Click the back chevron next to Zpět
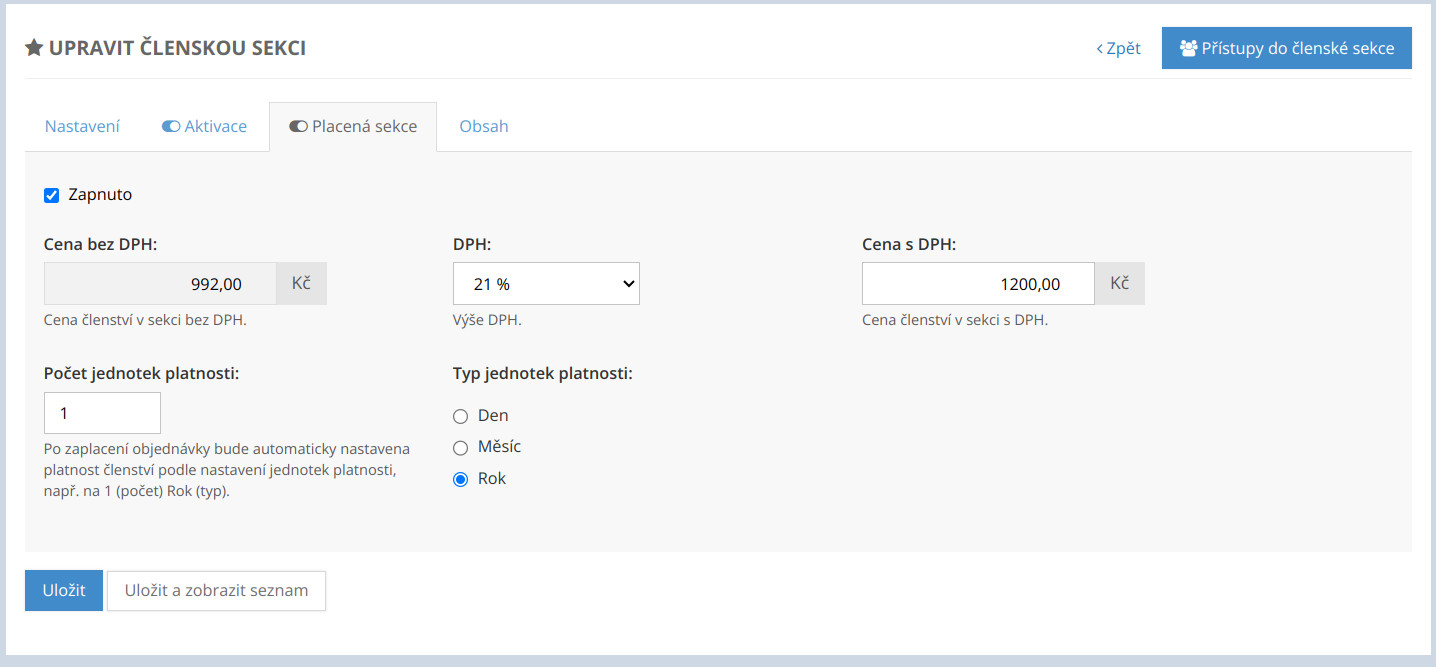The height and width of the screenshot is (667, 1436). click(1100, 48)
